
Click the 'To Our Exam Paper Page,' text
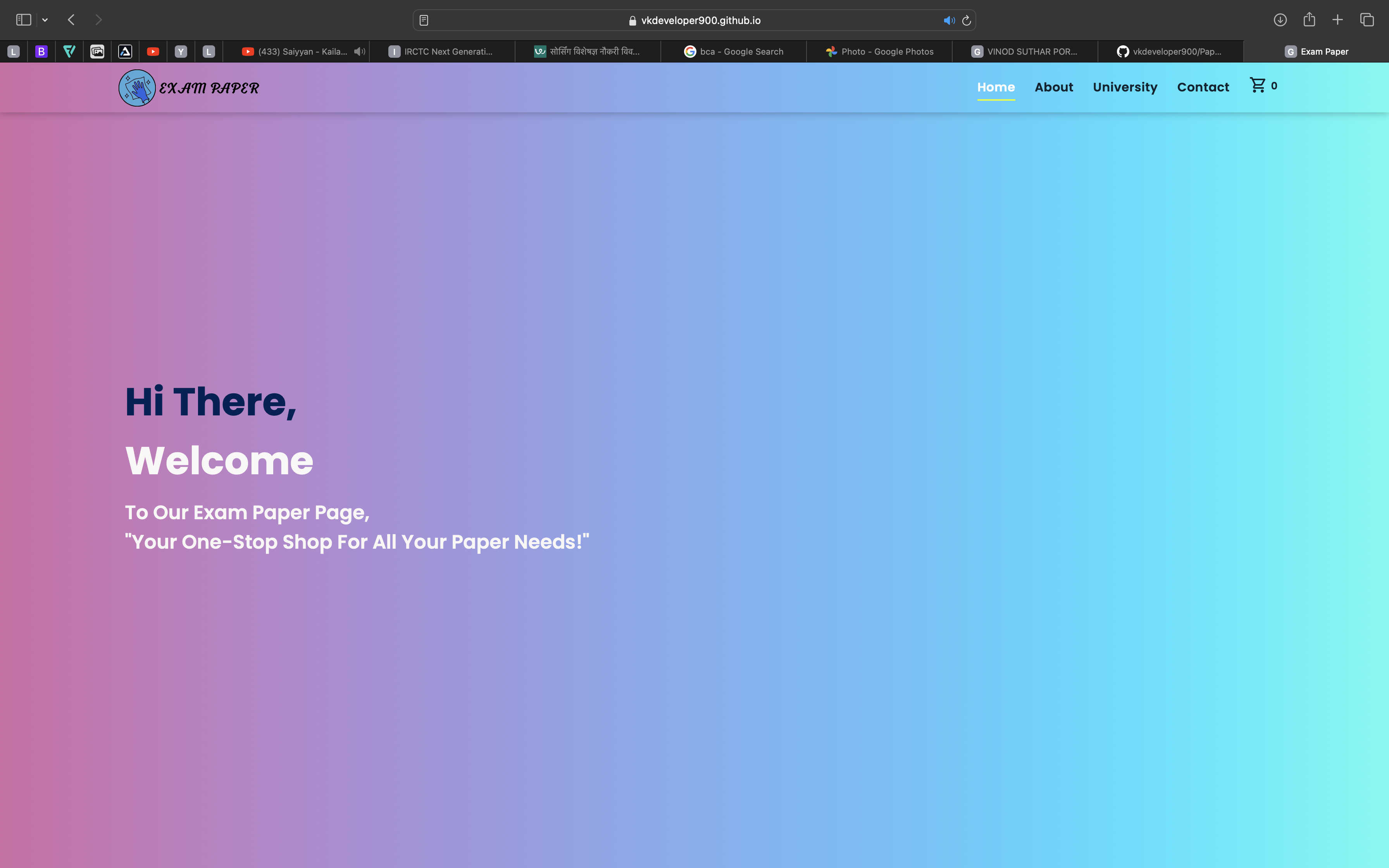247,513
